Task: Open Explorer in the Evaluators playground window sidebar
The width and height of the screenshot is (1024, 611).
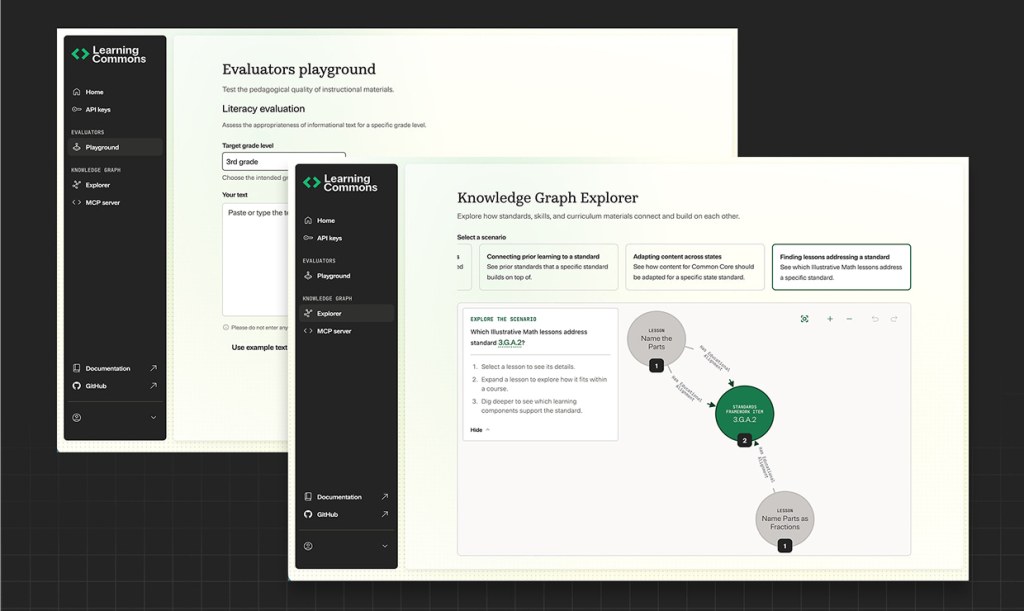Action: [x=115, y=185]
